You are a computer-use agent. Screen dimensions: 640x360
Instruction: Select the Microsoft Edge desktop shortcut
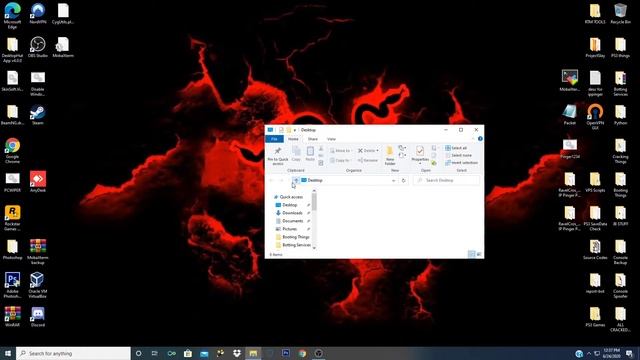coord(12,16)
